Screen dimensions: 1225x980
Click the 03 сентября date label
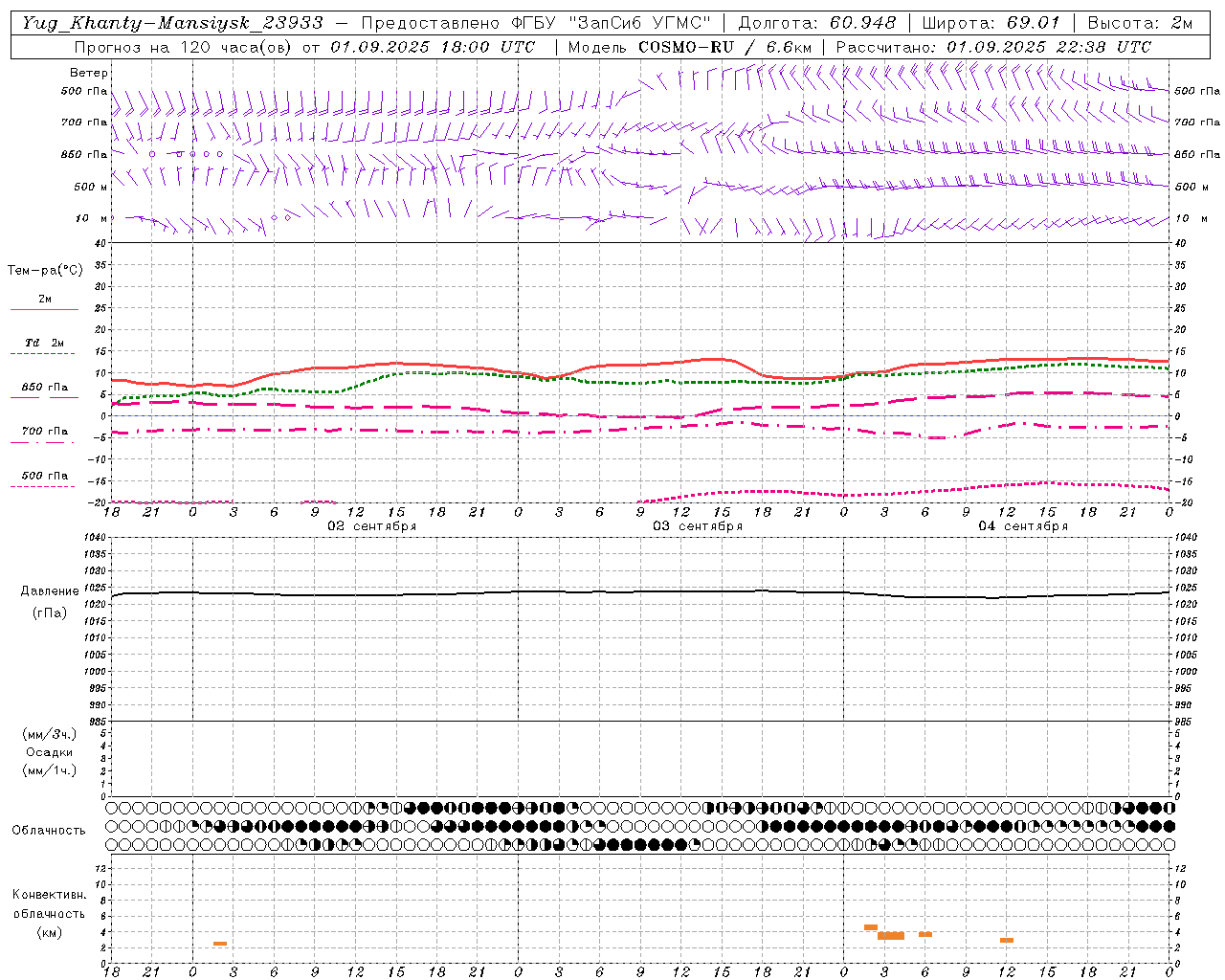point(698,526)
